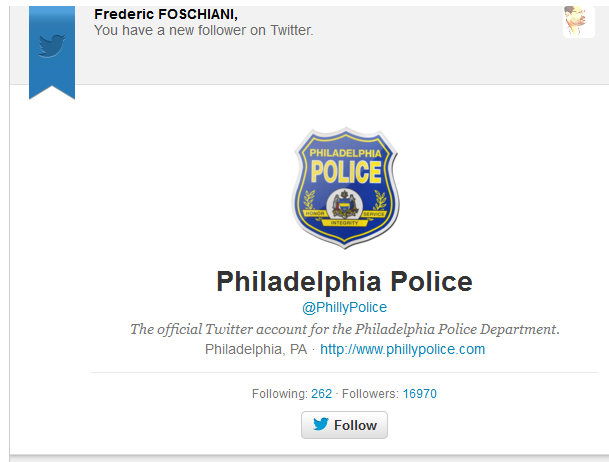Click the Philadelphia, PA location text
609x462 pixels.
[x=255, y=349]
